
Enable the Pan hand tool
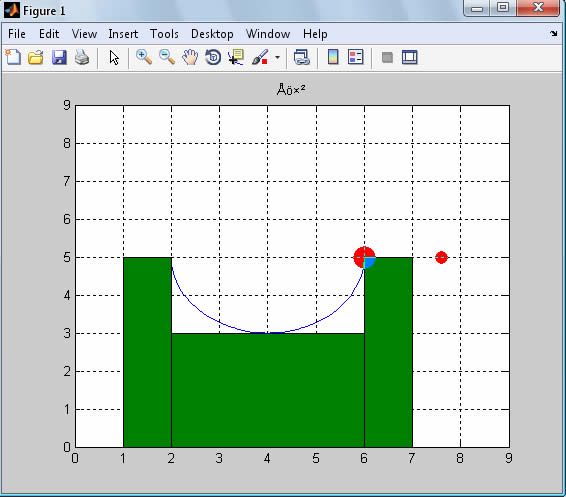click(190, 57)
